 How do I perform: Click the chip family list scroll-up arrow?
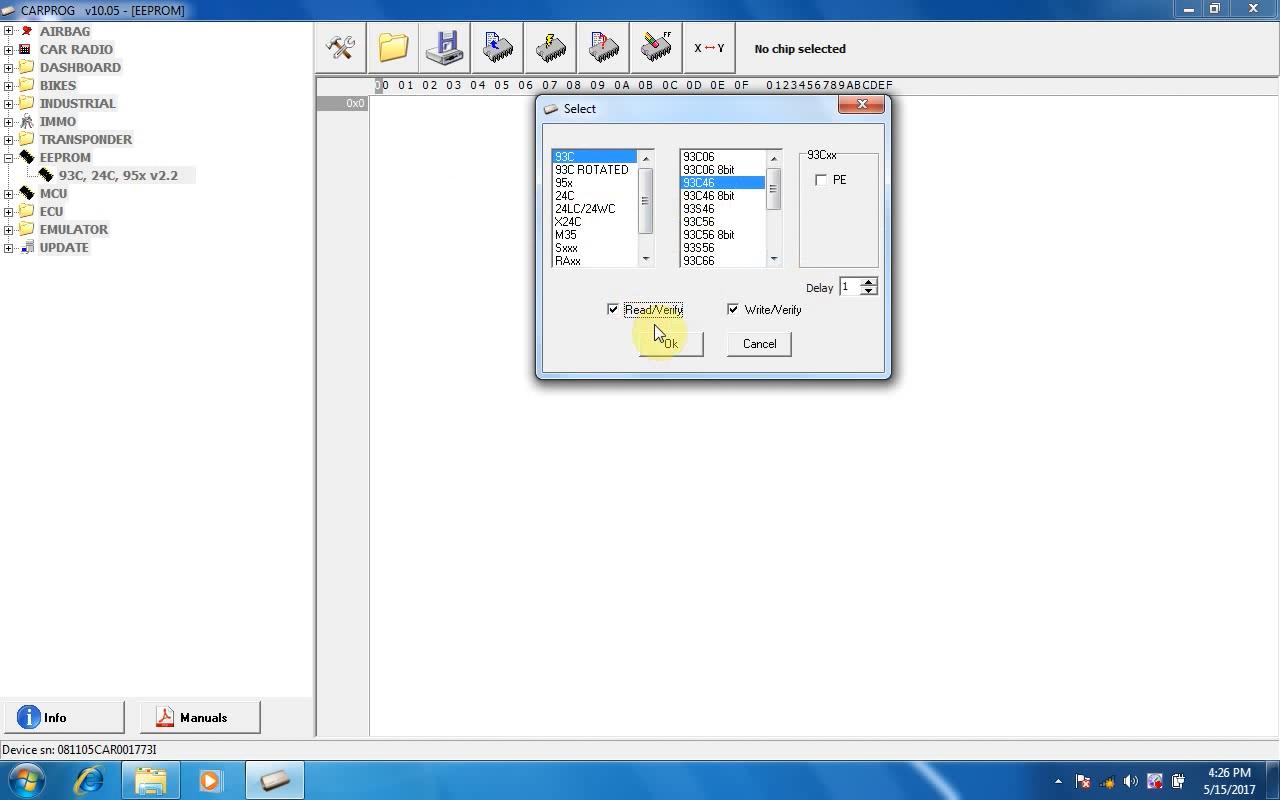click(x=646, y=158)
